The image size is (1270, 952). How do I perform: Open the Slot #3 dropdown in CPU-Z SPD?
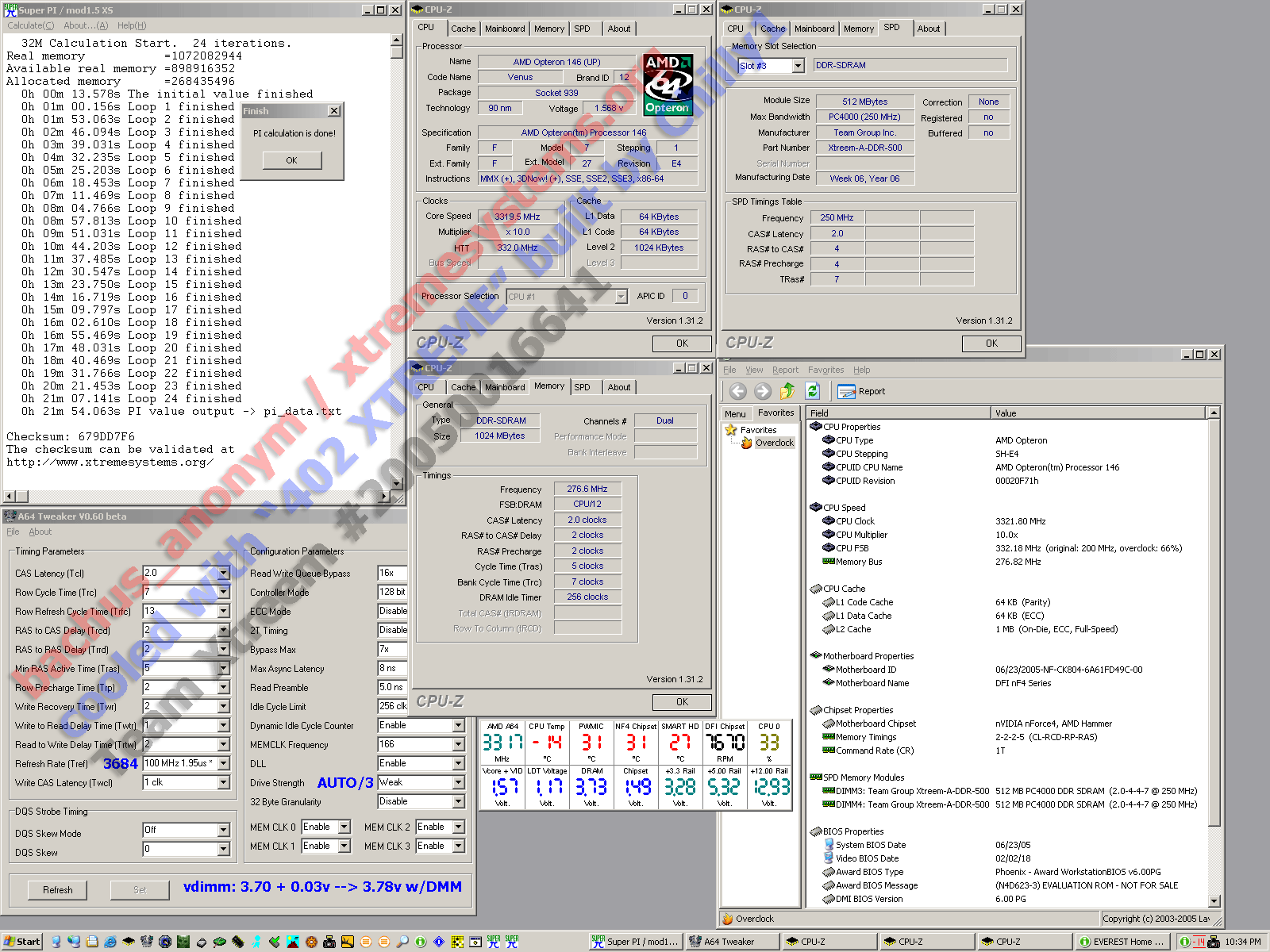click(799, 66)
